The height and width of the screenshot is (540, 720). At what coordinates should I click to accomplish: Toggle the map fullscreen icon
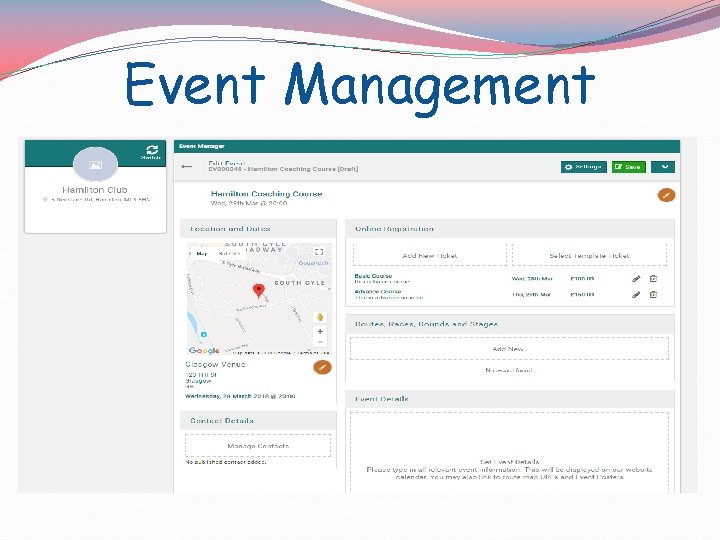(319, 252)
